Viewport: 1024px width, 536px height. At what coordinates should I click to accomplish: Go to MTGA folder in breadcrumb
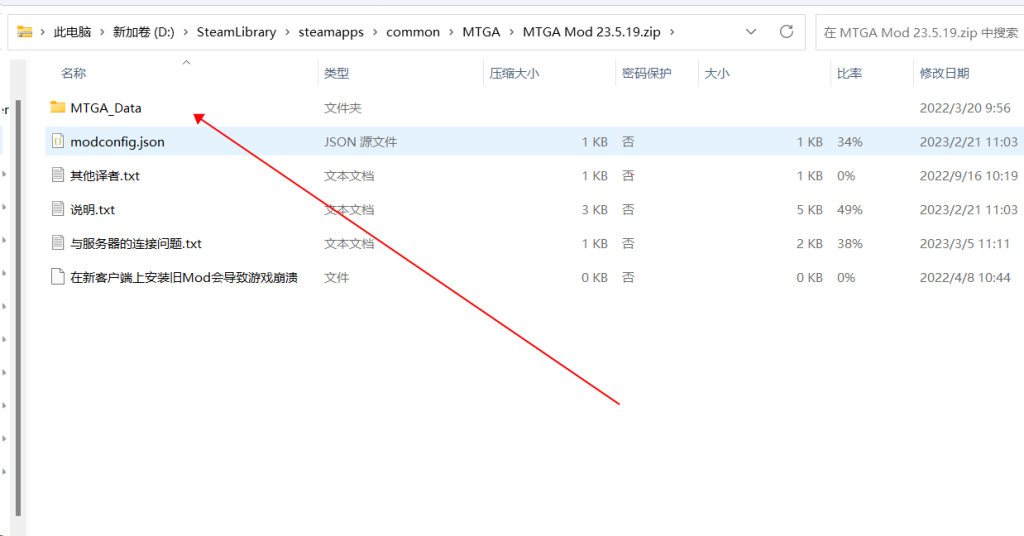(x=481, y=32)
